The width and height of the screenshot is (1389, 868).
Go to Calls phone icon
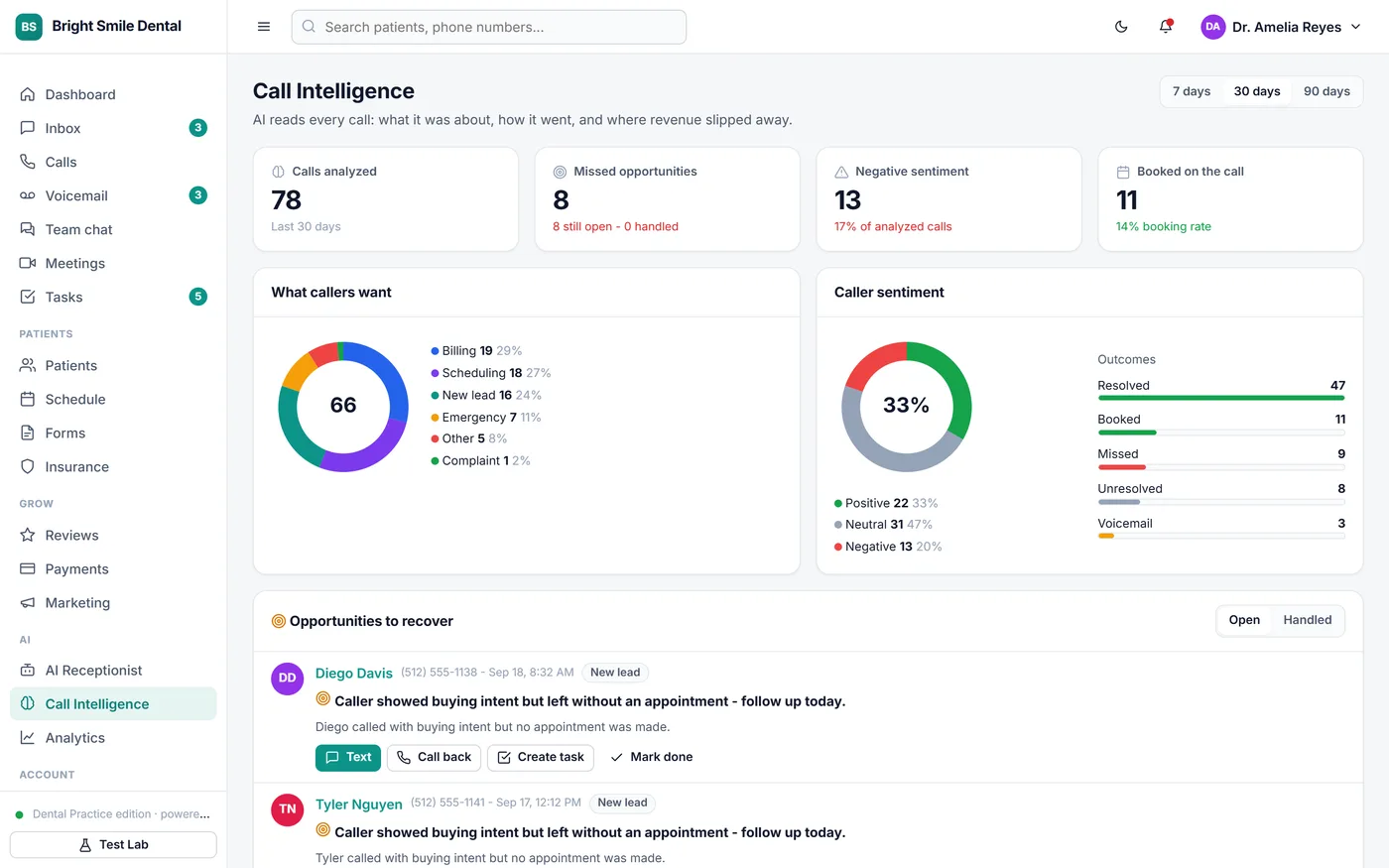pos(28,162)
